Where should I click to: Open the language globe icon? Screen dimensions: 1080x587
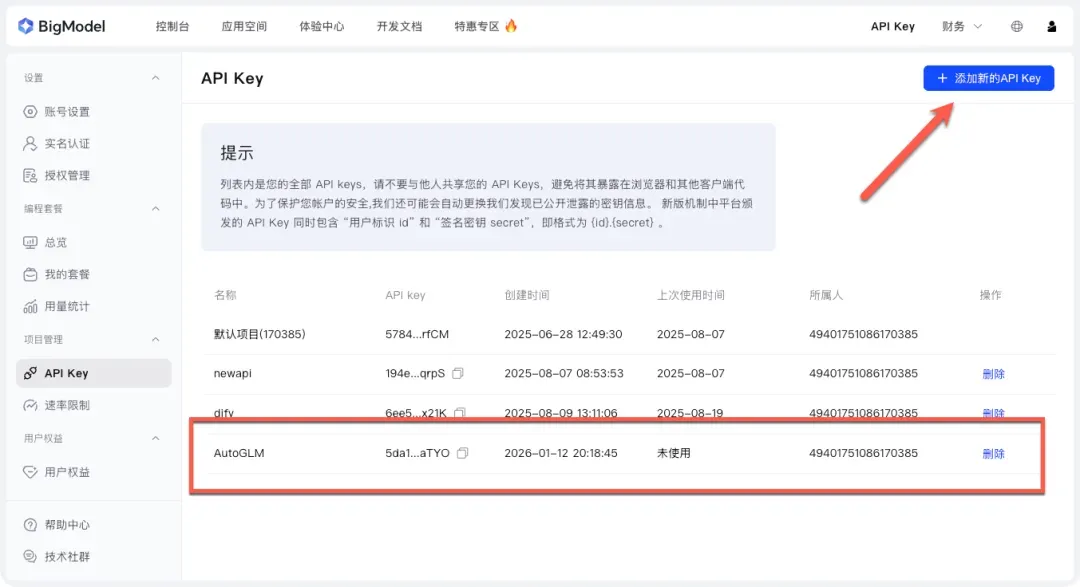pyautogui.click(x=1017, y=27)
